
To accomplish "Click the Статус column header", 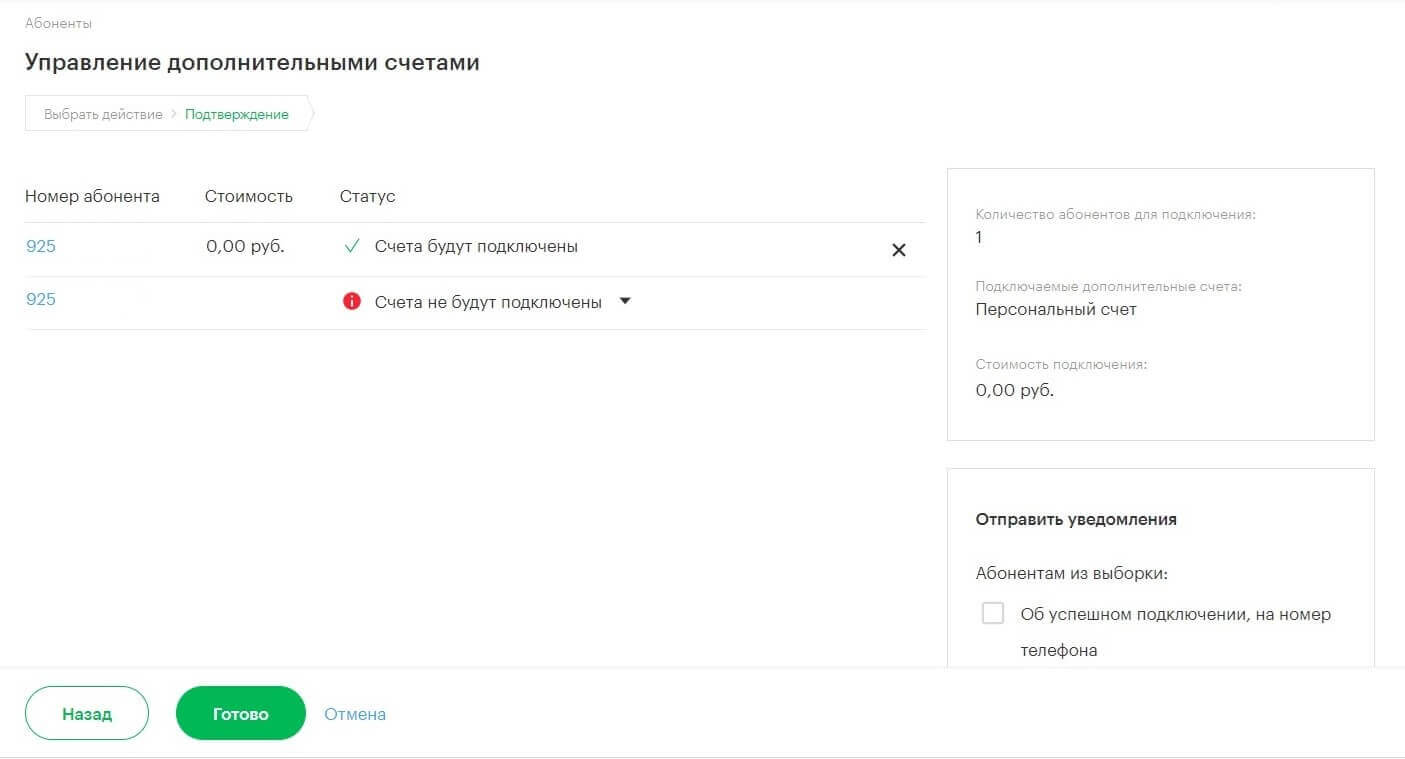I will (367, 196).
